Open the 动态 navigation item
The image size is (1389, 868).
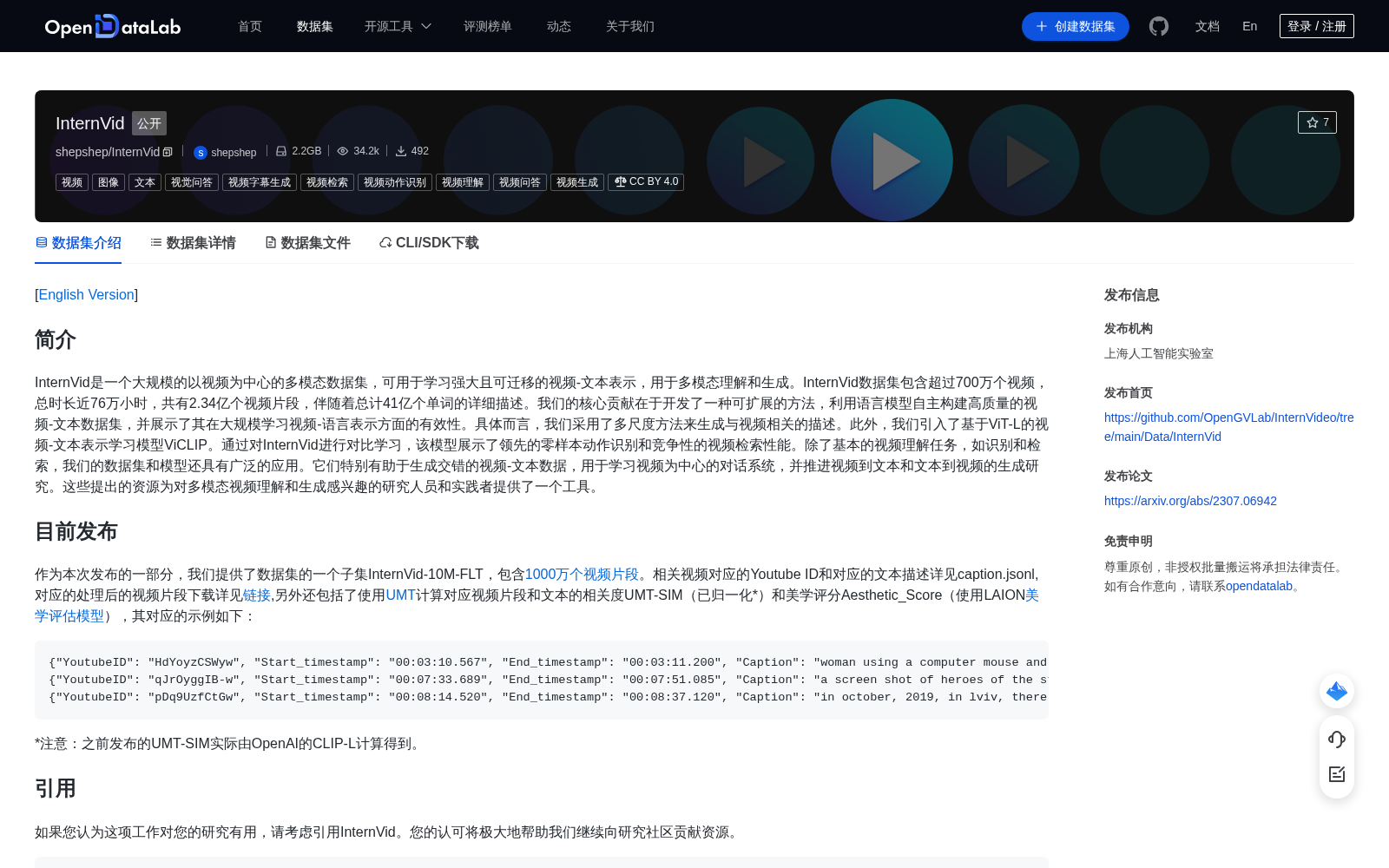(x=559, y=26)
